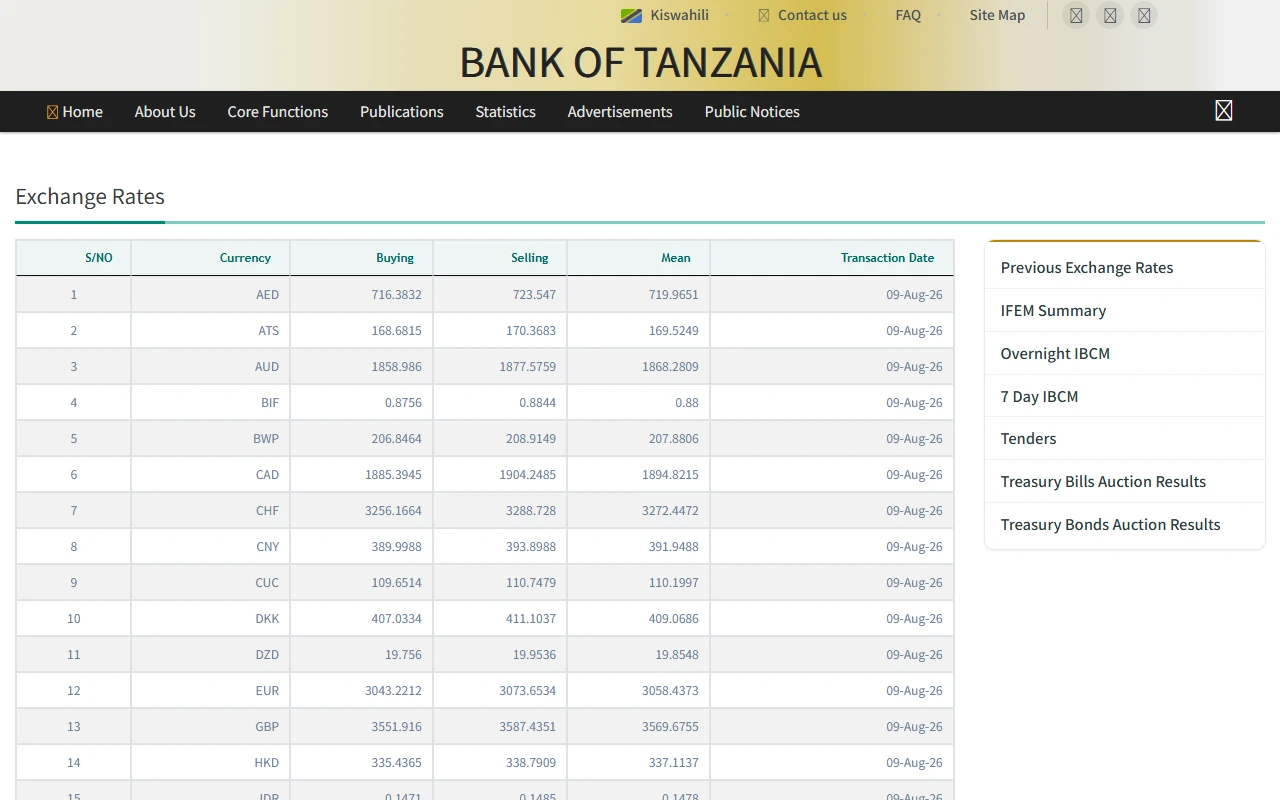Click CNY selling rate 393.8988
1280x800 pixels.
(x=531, y=547)
